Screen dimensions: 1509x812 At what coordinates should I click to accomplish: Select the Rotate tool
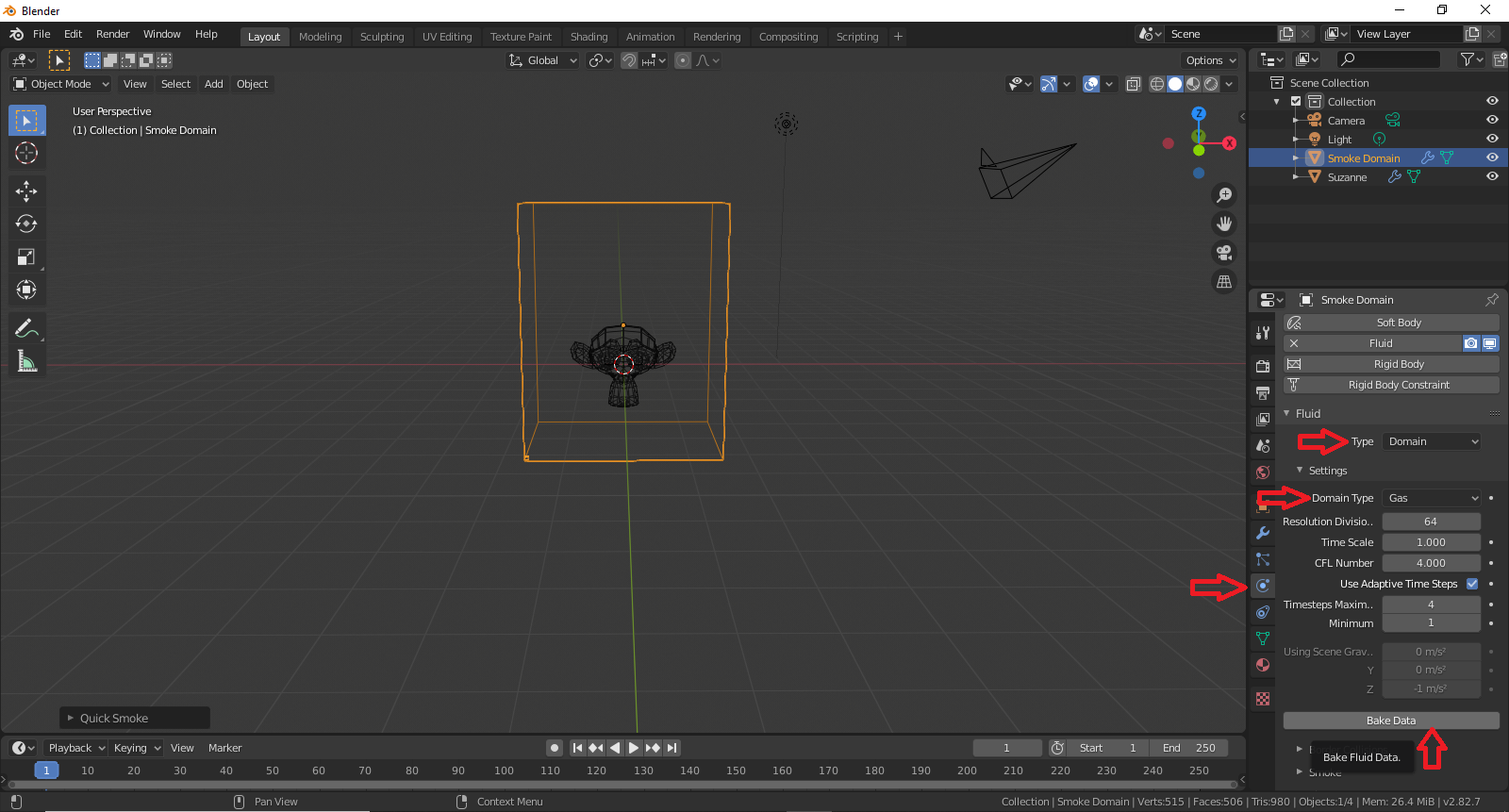[26, 224]
